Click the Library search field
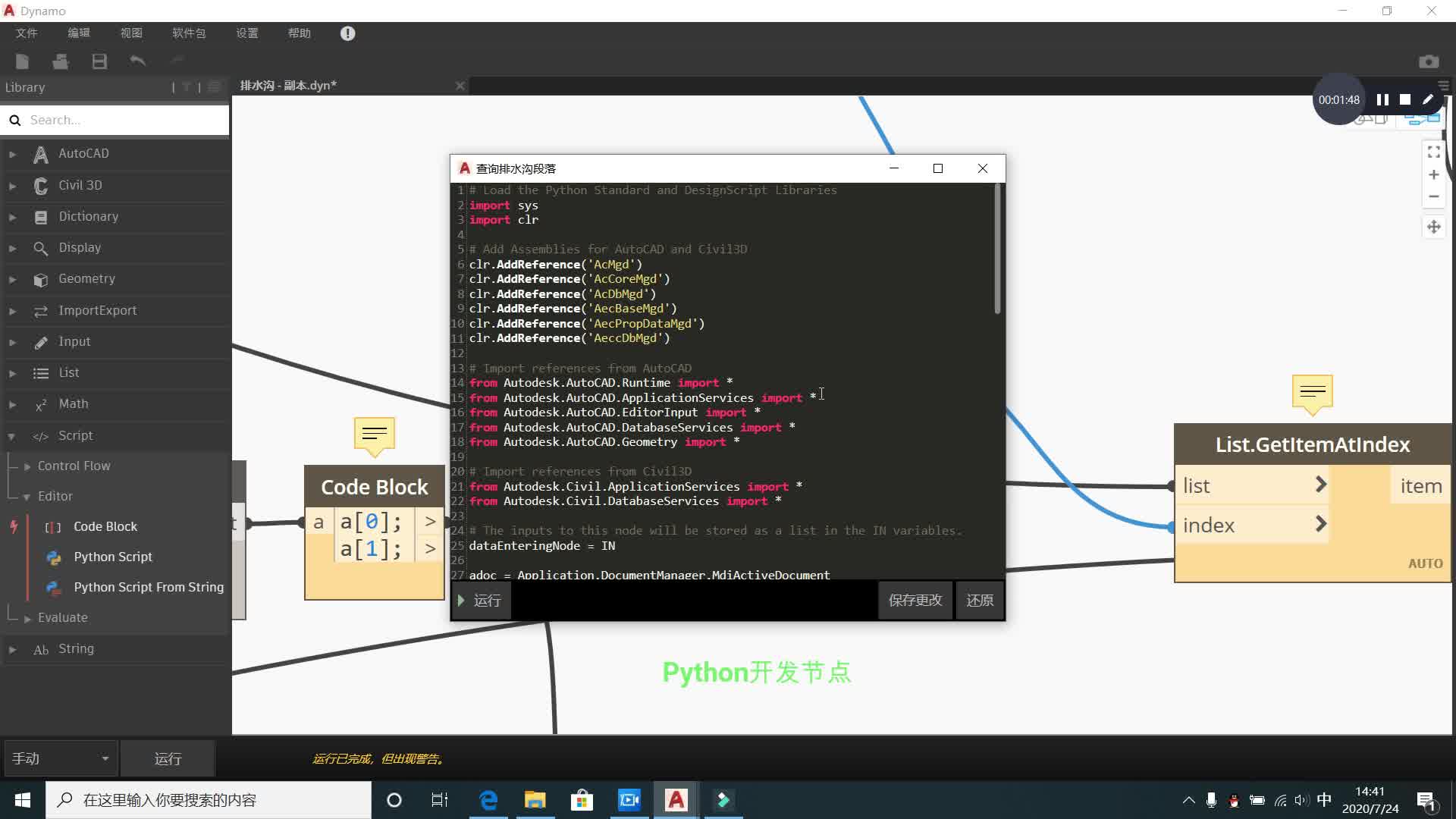This screenshot has width=1456, height=819. tap(114, 120)
